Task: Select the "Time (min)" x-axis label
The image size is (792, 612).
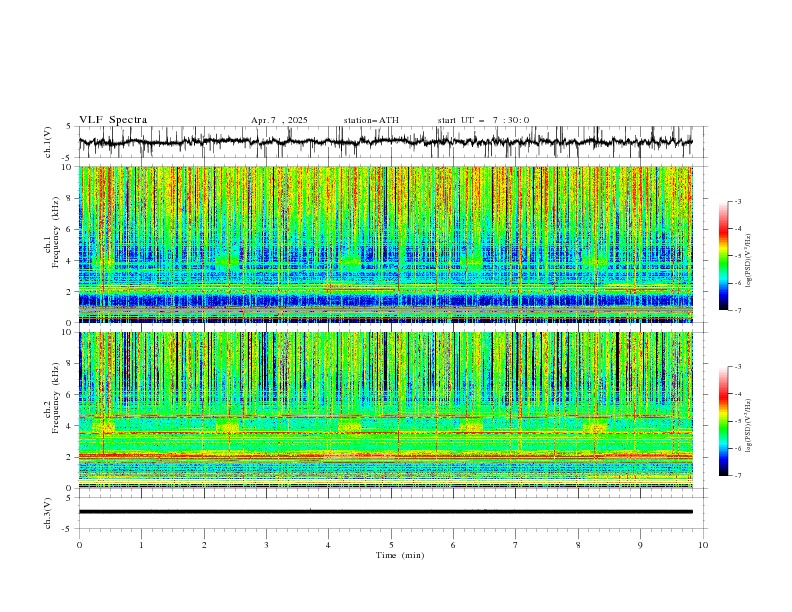Action: tap(400, 555)
